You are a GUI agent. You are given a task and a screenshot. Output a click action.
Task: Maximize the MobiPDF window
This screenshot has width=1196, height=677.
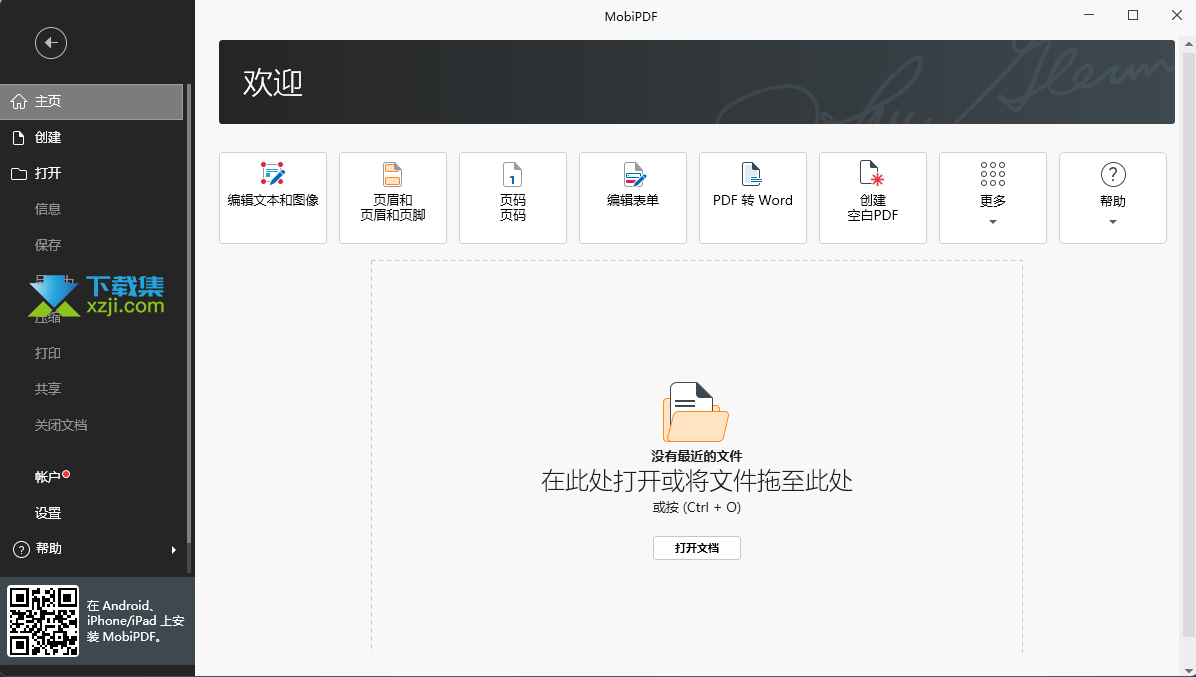pos(1133,15)
